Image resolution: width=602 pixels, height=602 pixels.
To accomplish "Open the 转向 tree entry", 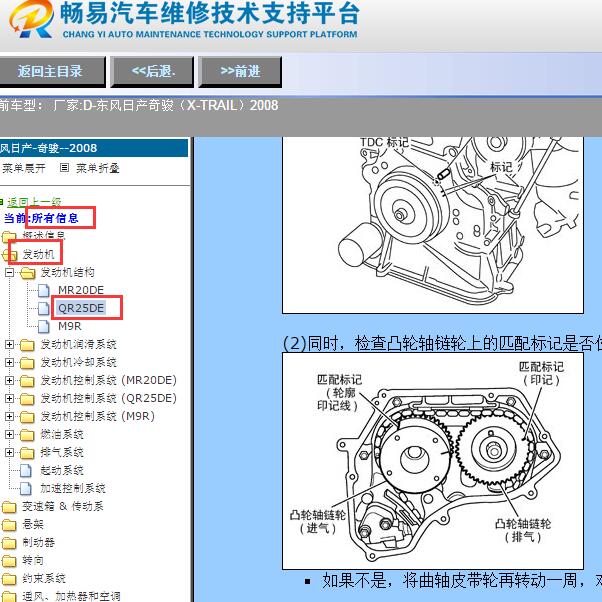I will 33,561.
